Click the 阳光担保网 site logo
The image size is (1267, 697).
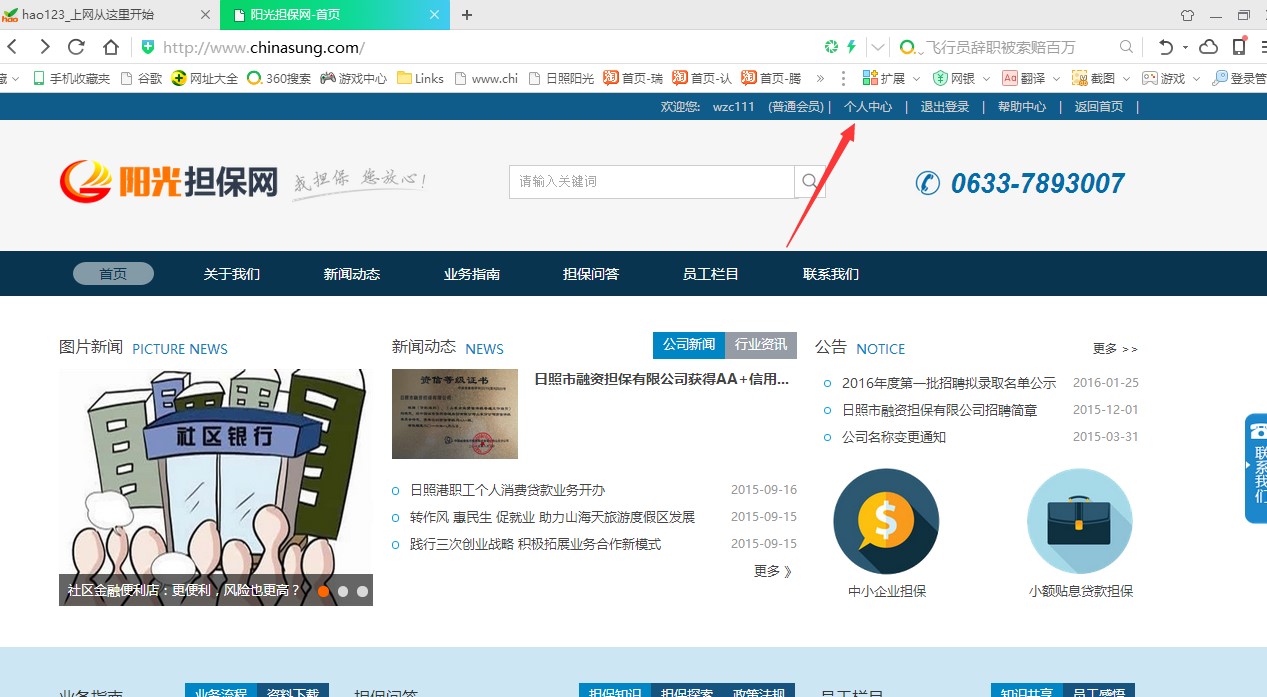[x=168, y=181]
